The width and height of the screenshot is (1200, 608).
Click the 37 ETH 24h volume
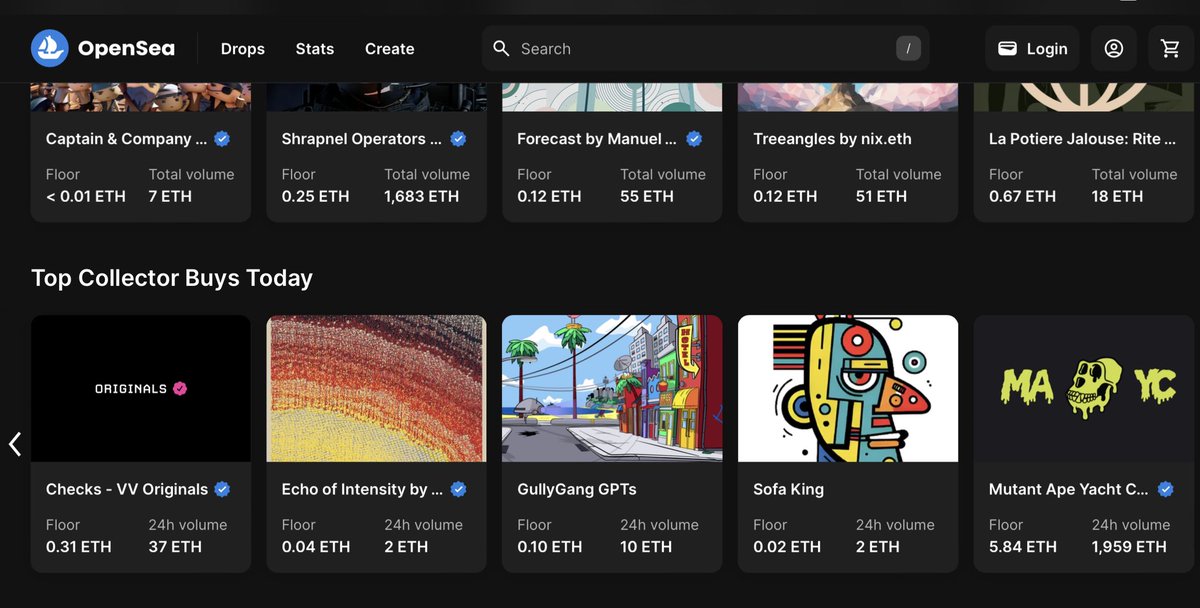(x=175, y=546)
